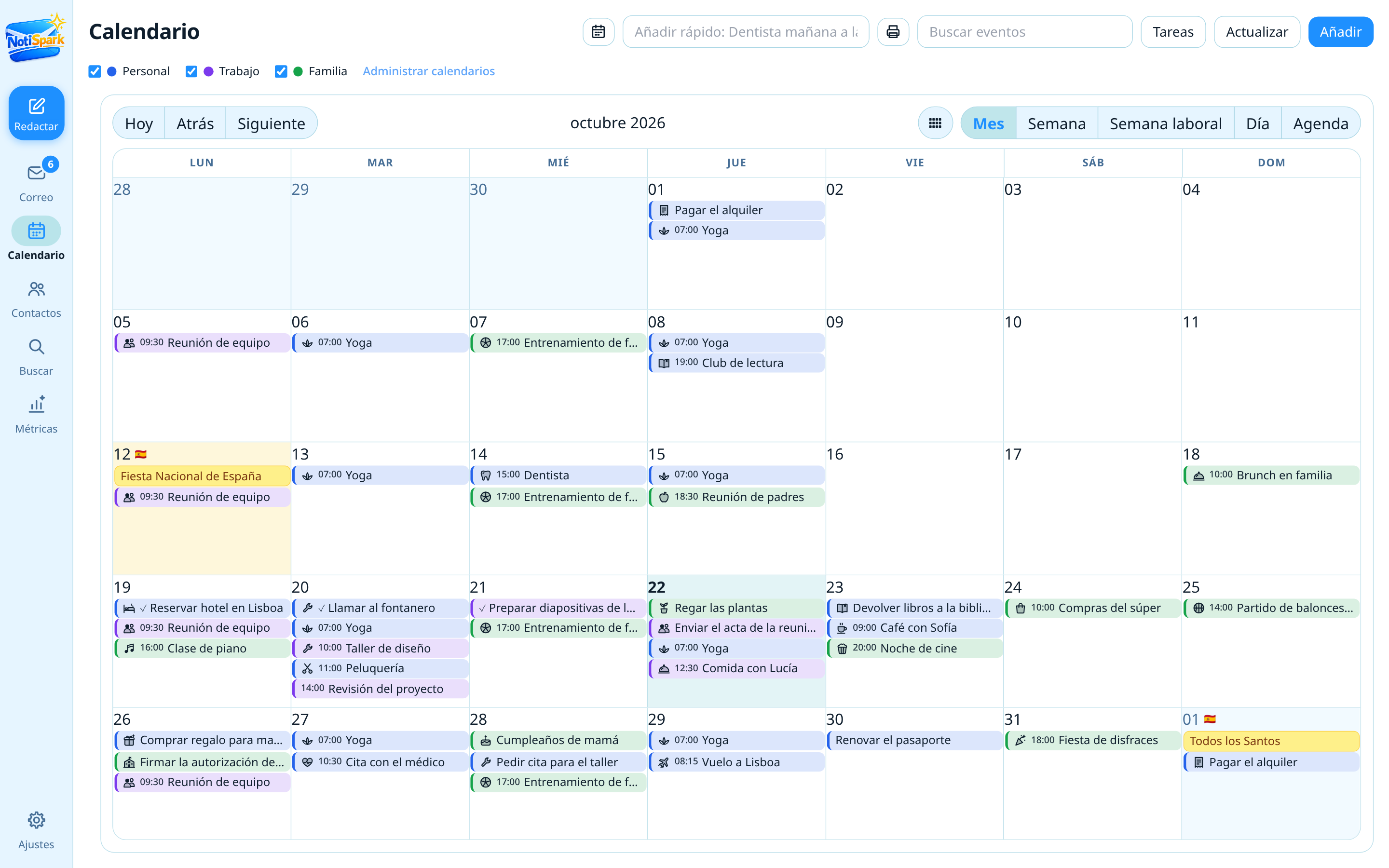Open Compras del súper event
Viewport: 1389px width, 868px height.
coord(1093,608)
